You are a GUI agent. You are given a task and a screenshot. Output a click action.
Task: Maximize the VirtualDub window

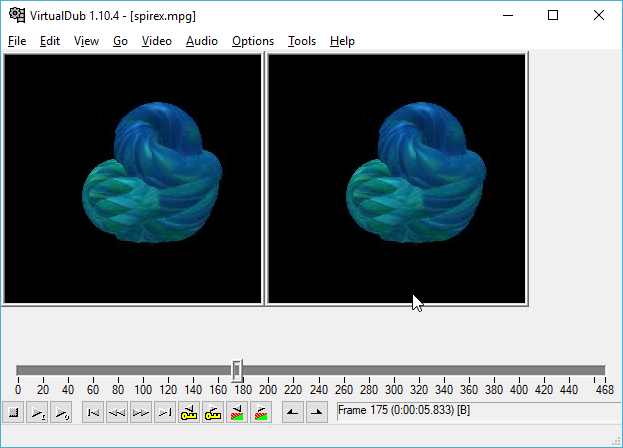553,15
